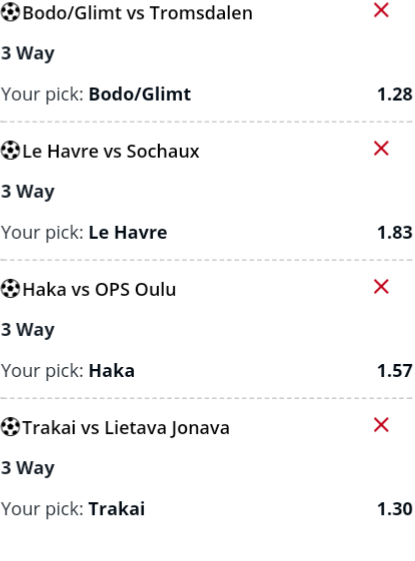Click soccer ball icon beside Trakai match
The height and width of the screenshot is (561, 415).
[x=10, y=427]
